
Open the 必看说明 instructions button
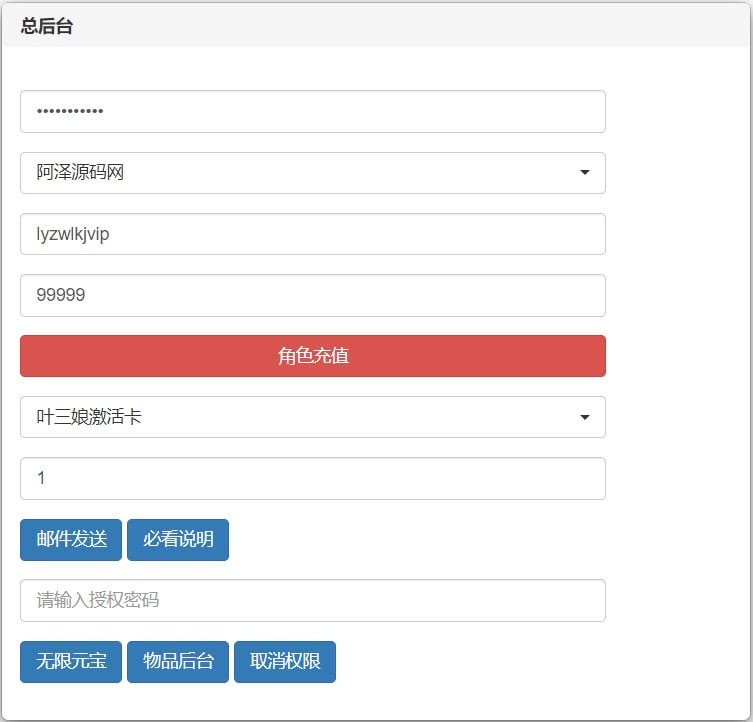pyautogui.click(x=178, y=540)
